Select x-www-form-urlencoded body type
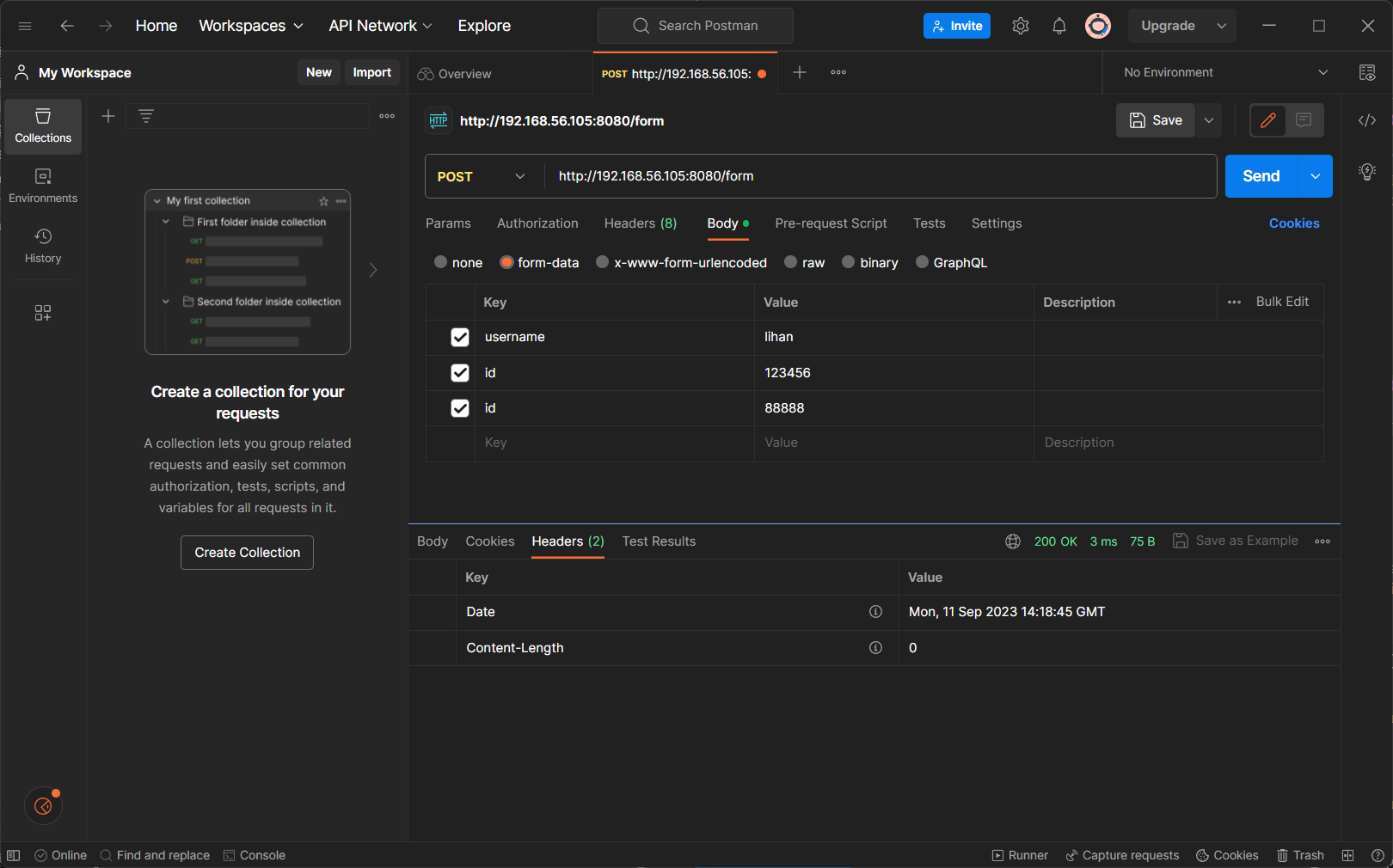 [x=603, y=262]
